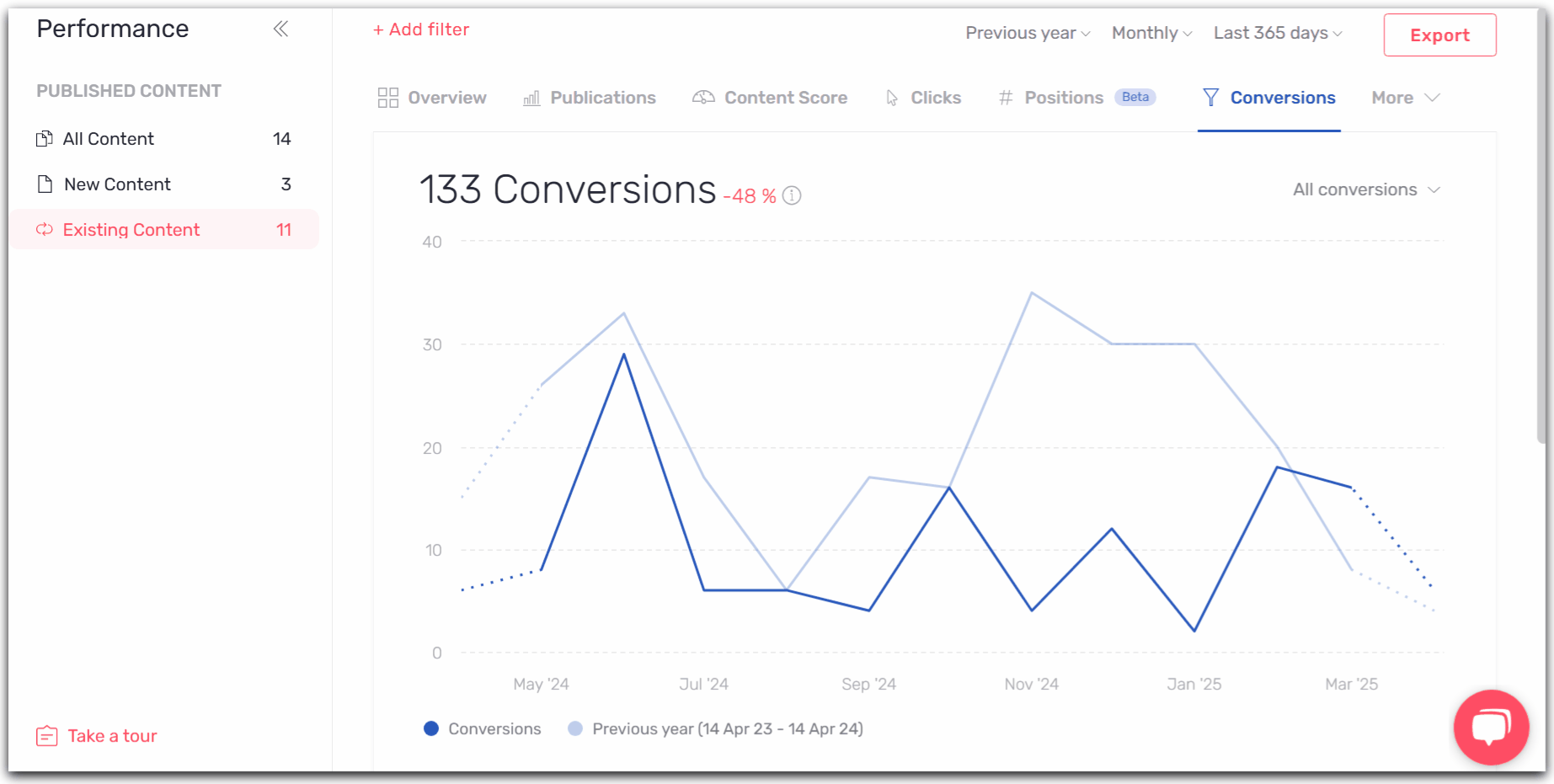The image size is (1554, 784).
Task: Select the Conversions tab
Action: 1268,98
